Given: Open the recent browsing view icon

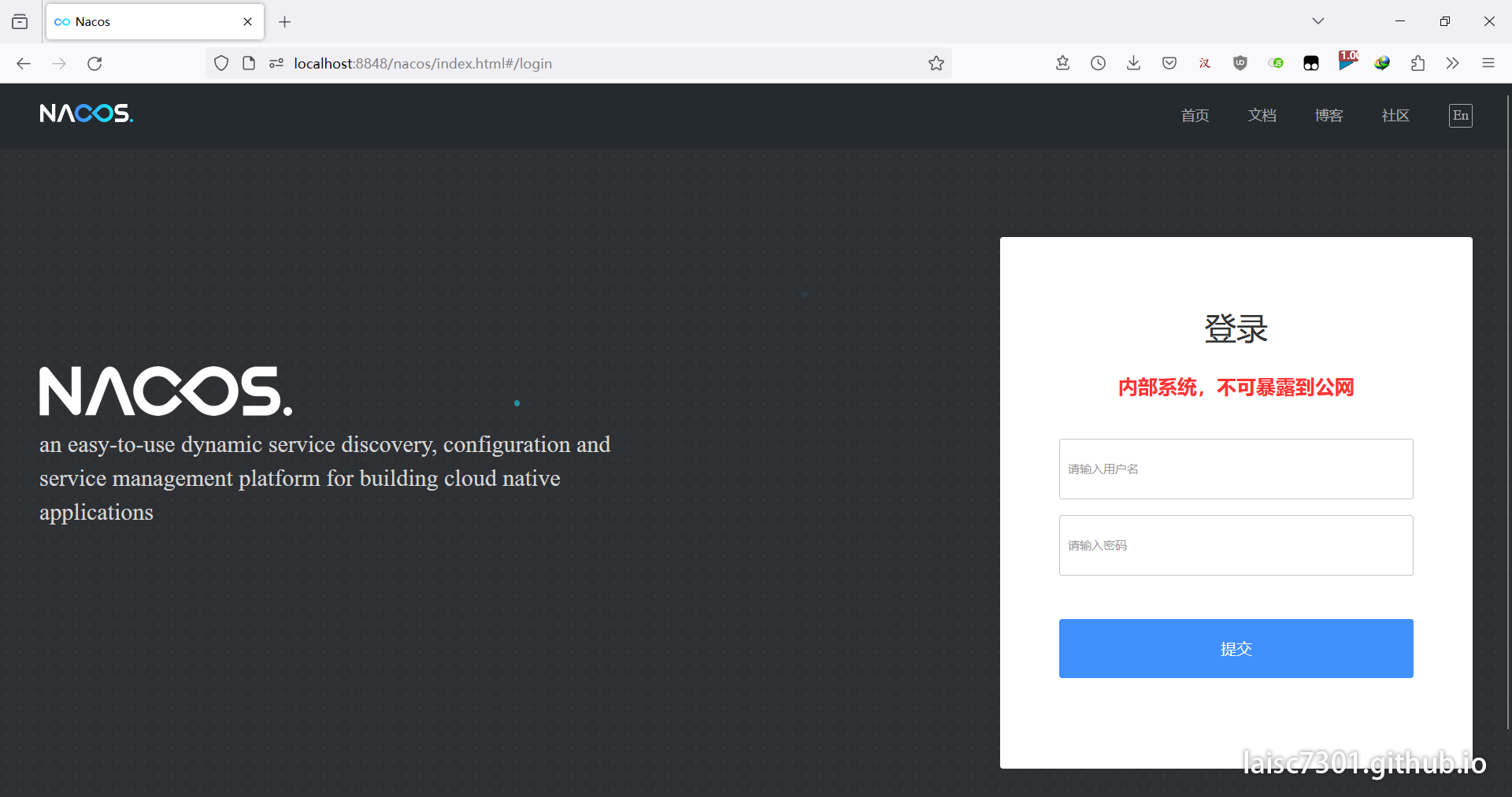Looking at the screenshot, I should point(20,22).
